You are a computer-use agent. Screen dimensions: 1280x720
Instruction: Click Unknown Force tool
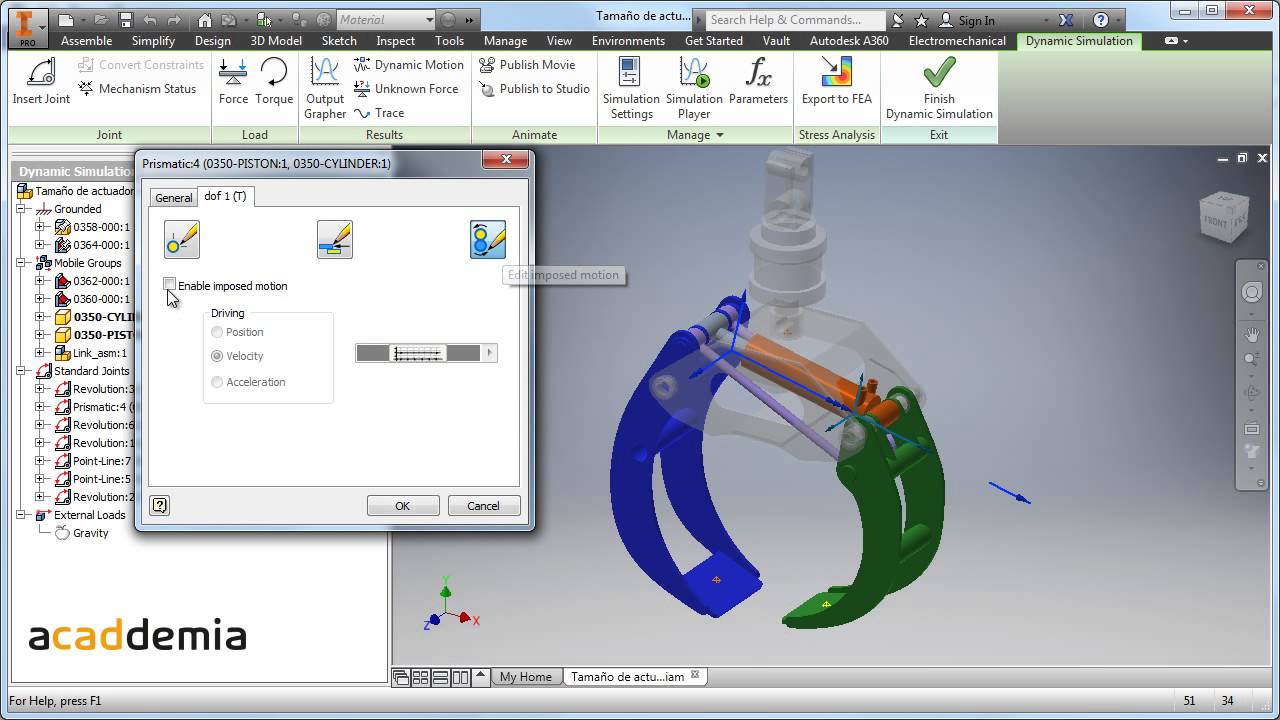406,89
